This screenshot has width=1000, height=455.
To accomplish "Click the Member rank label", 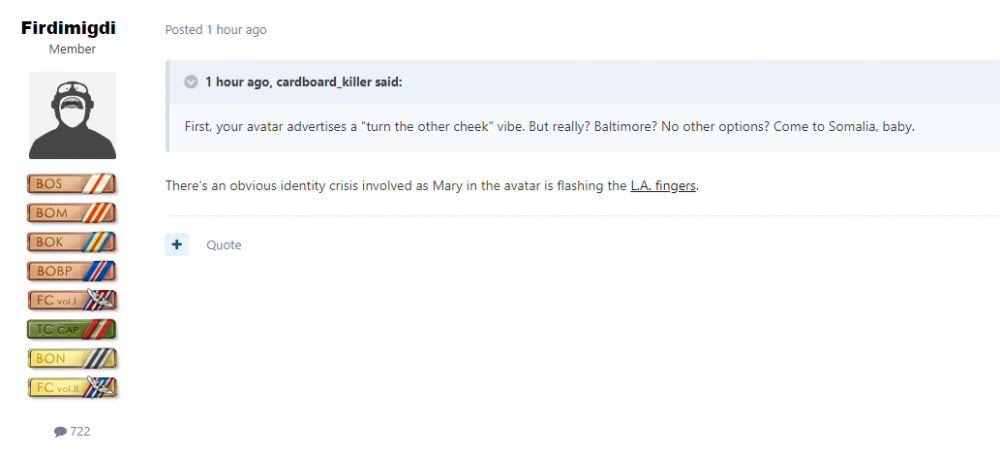I will point(72,49).
